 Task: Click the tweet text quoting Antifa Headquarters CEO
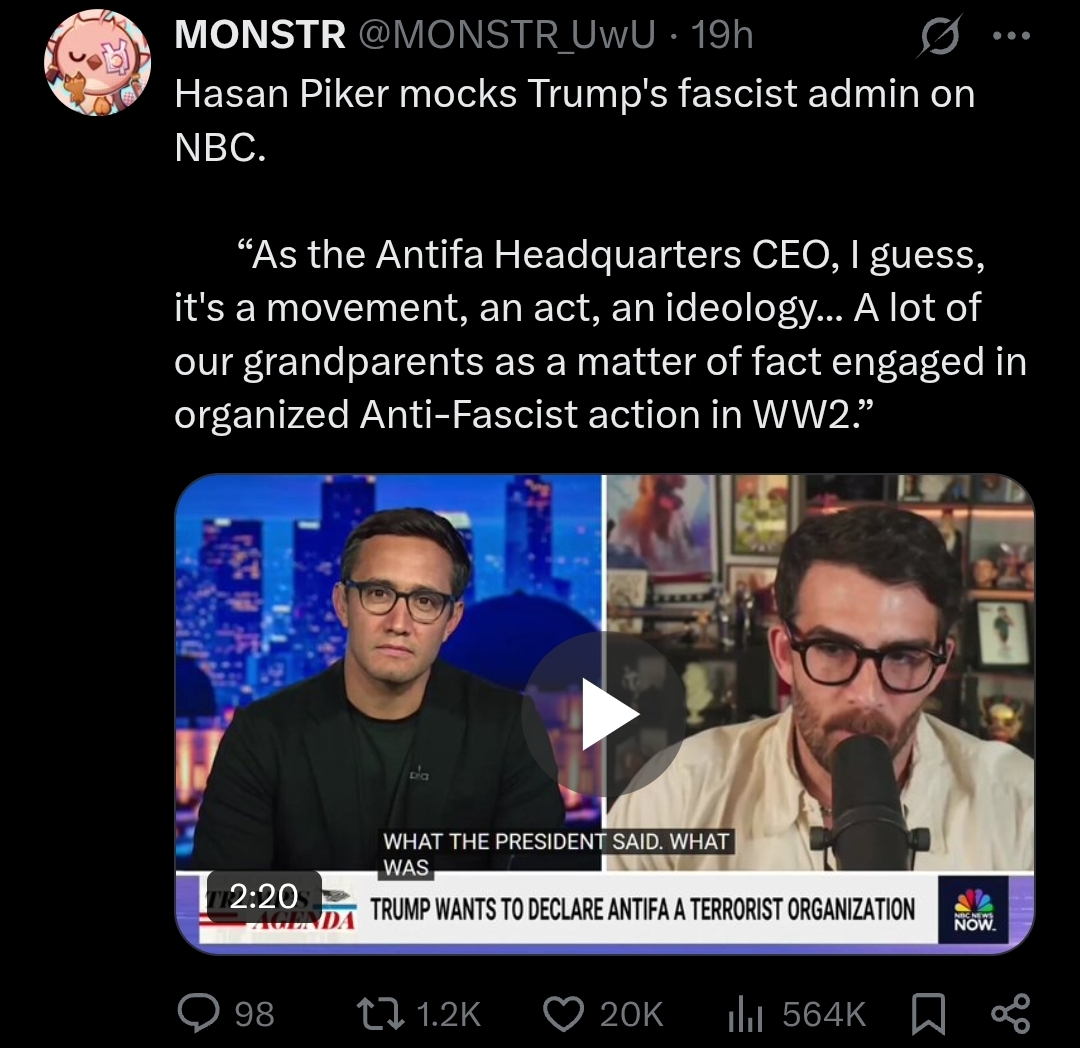point(600,334)
